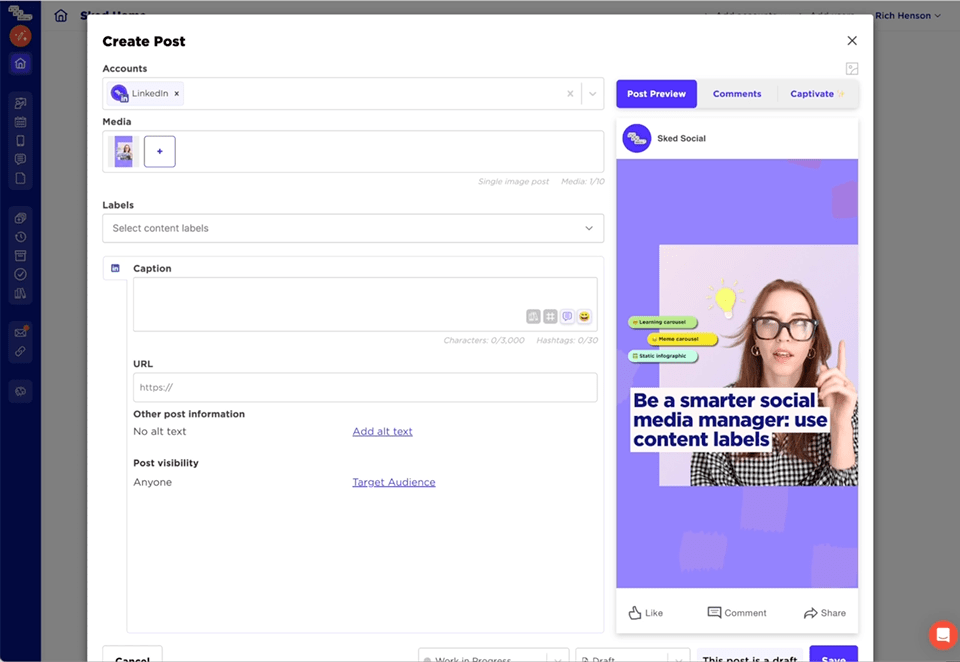
Task: Click the image icon below the close button
Action: (852, 69)
